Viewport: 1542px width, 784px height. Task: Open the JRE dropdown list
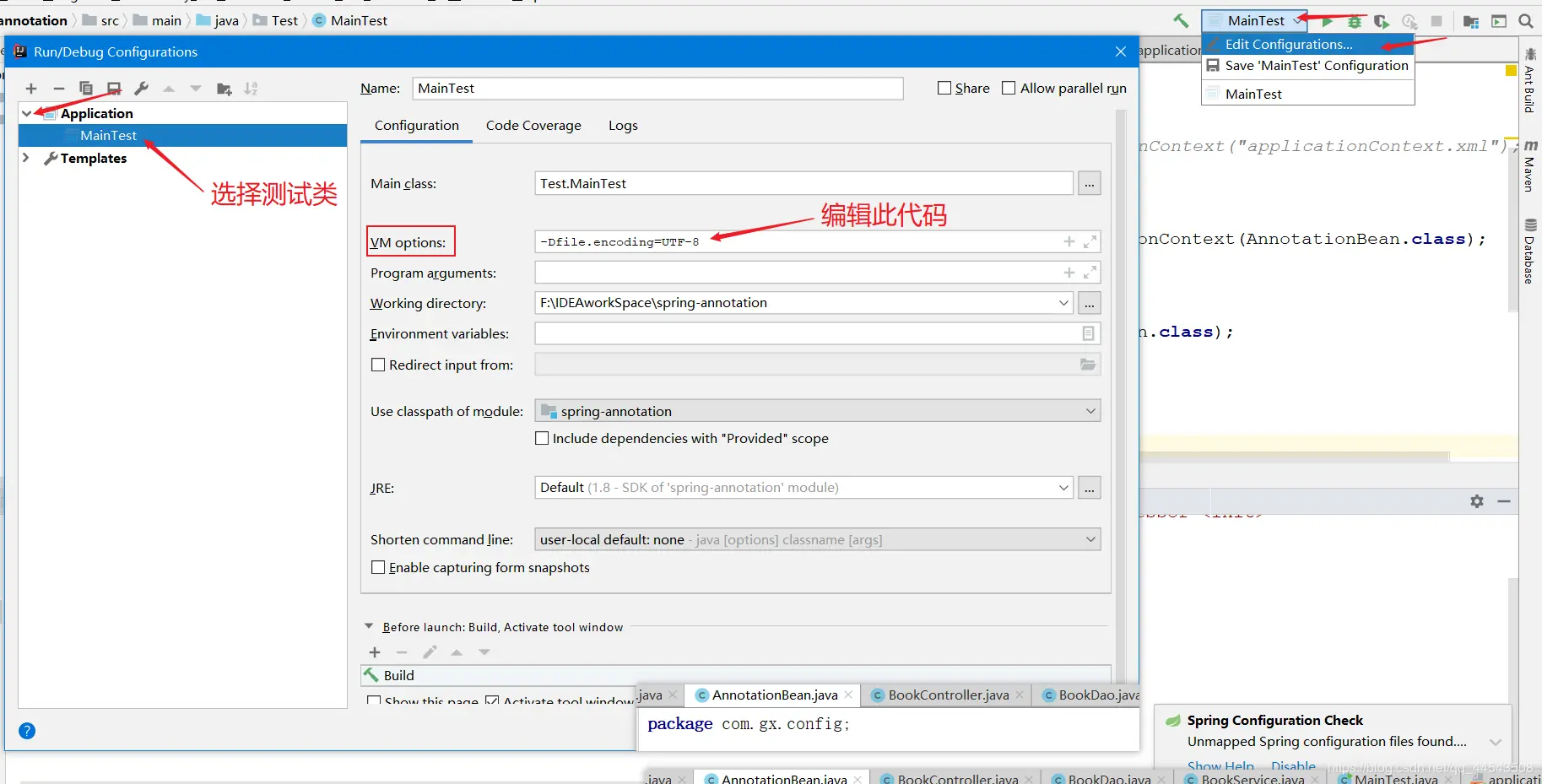pyautogui.click(x=1063, y=488)
